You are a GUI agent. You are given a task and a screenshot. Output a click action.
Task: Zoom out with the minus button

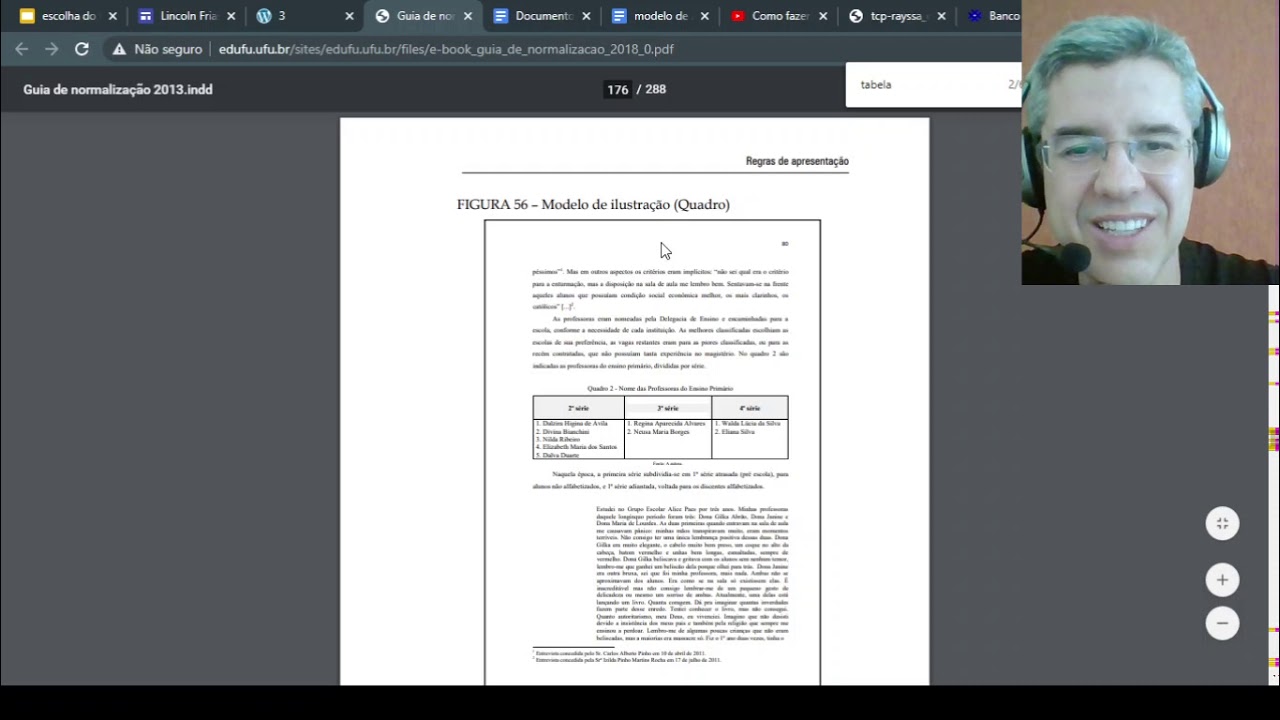click(x=1222, y=623)
